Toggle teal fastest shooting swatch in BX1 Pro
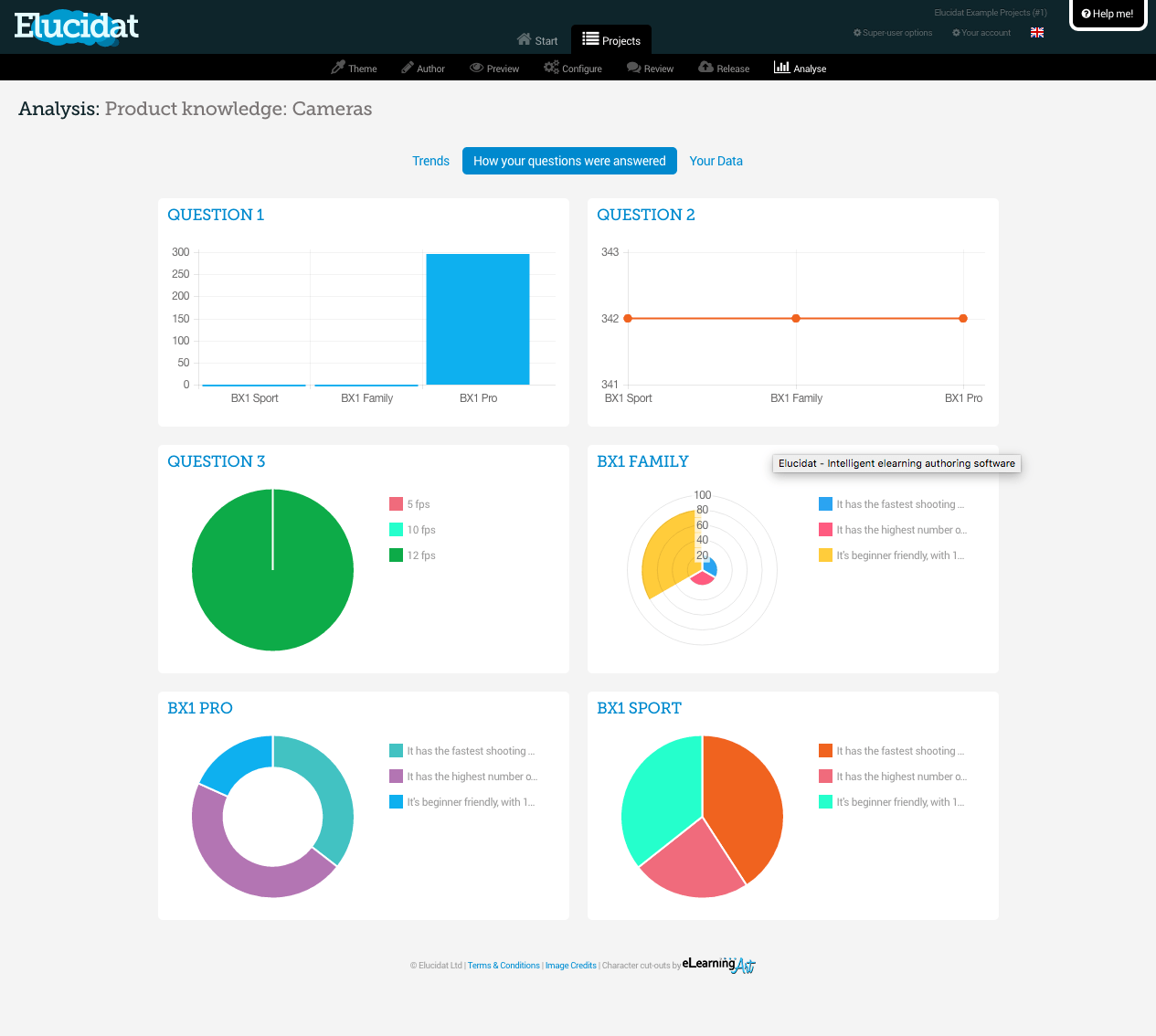The height and width of the screenshot is (1036, 1156). coord(396,750)
